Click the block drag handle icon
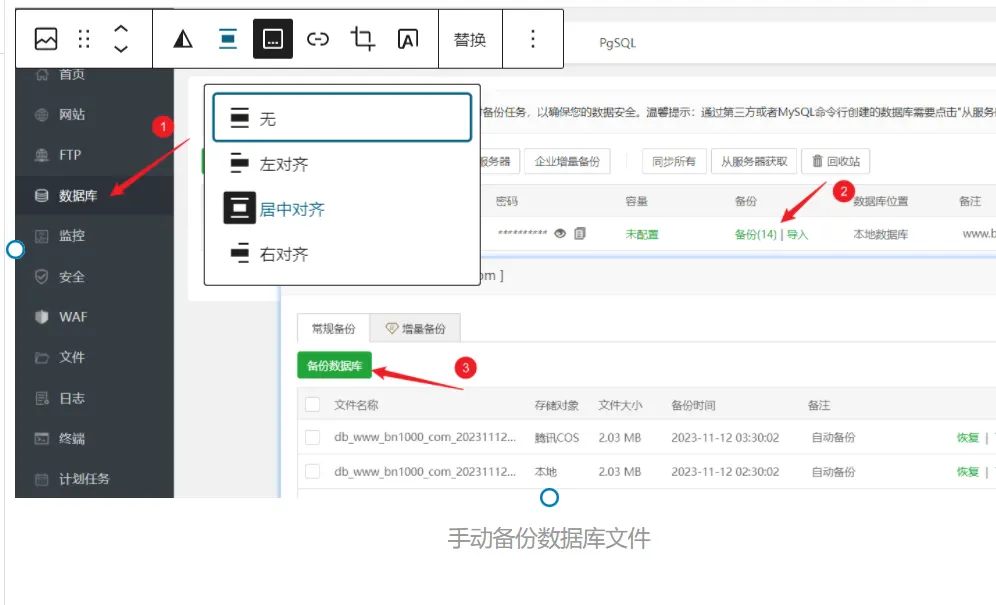This screenshot has width=996, height=605. point(84,39)
